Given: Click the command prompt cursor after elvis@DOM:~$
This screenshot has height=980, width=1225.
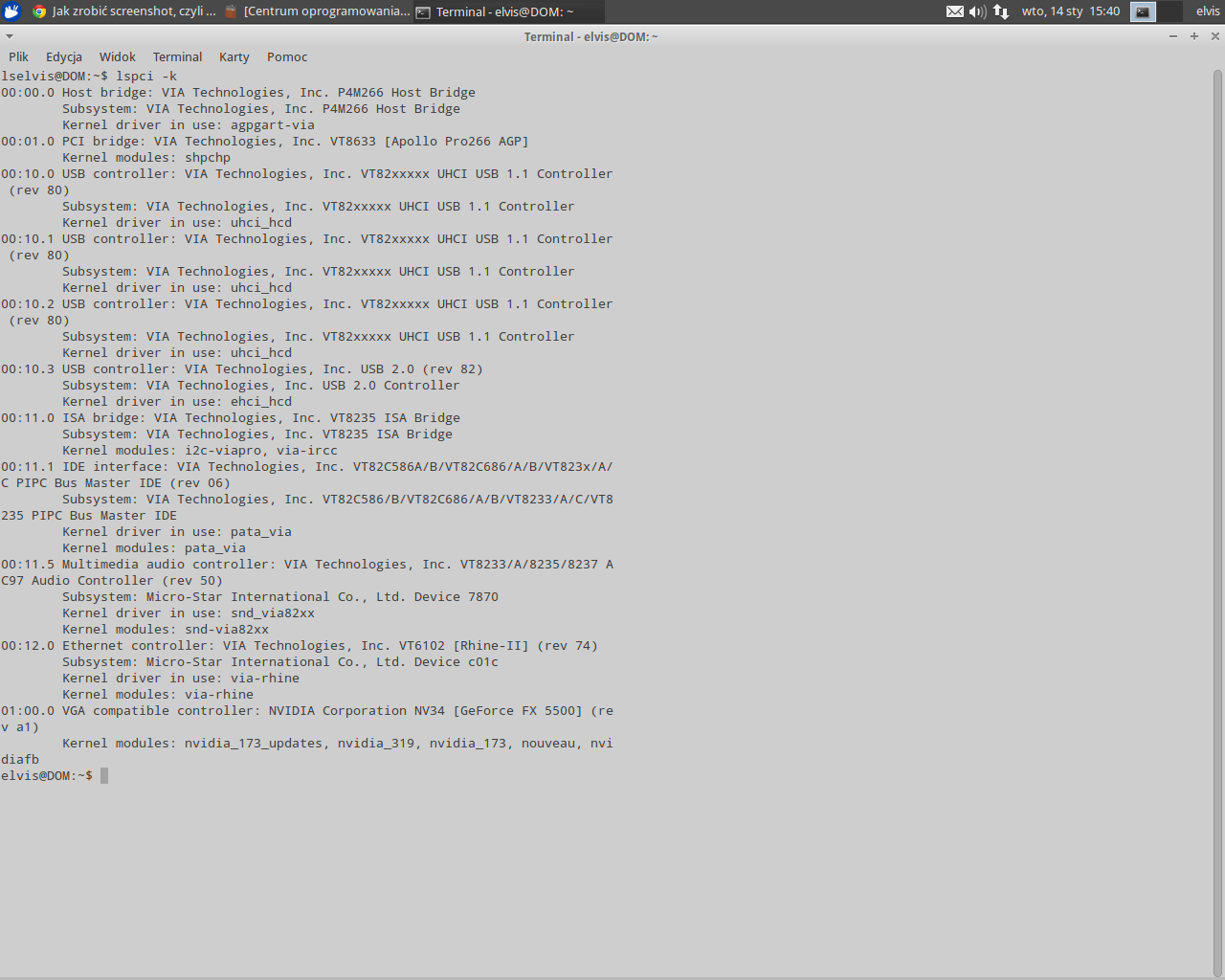Looking at the screenshot, I should pyautogui.click(x=104, y=775).
